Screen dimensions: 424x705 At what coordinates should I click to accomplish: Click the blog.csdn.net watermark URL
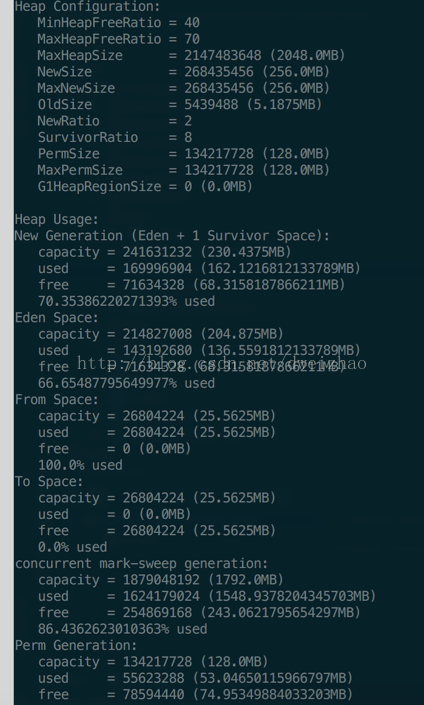(x=222, y=363)
